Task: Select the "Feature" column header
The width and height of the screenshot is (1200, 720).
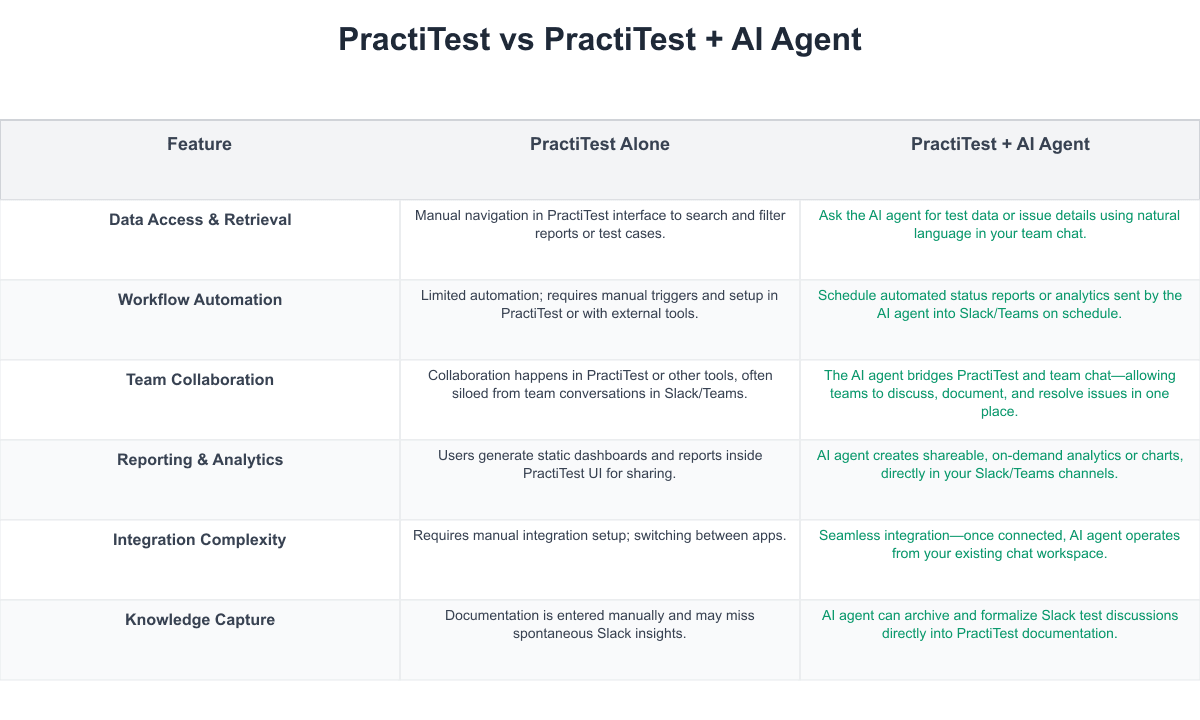Action: [199, 144]
